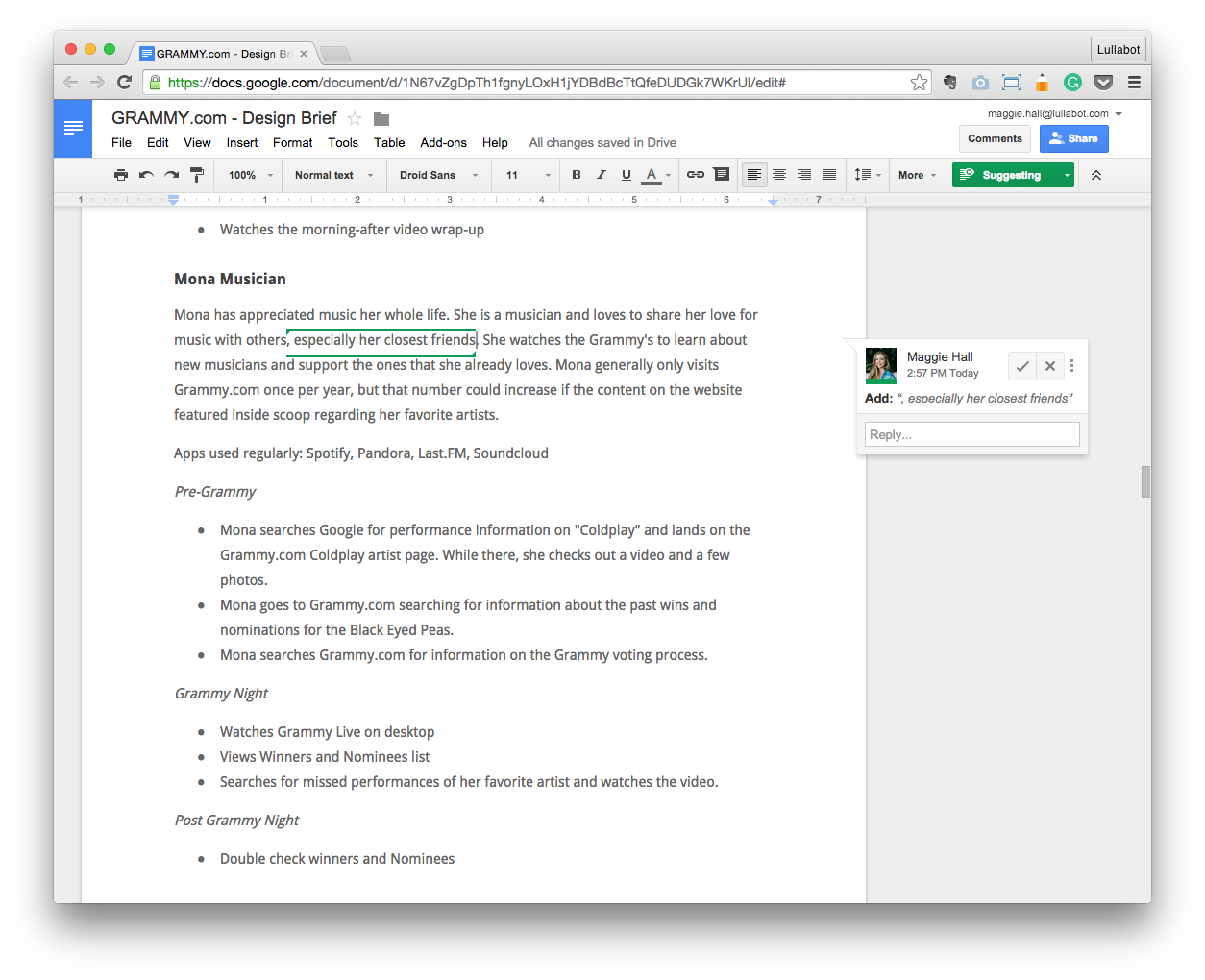Expand the More toolbar options
The image size is (1205, 980).
(x=917, y=175)
